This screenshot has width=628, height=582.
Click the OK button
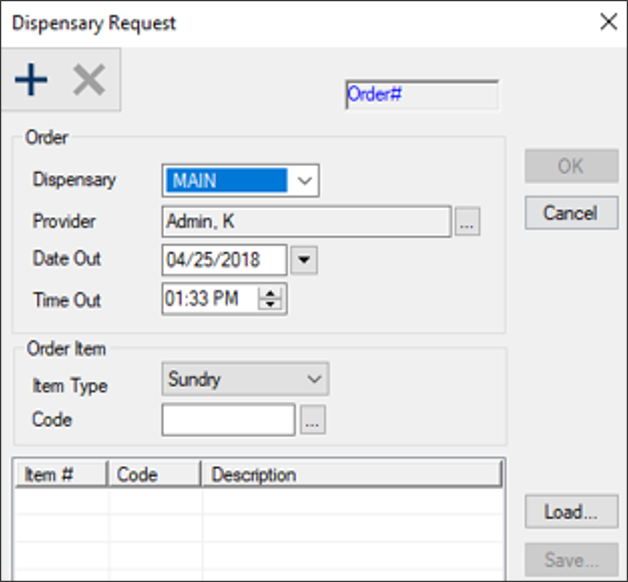(x=571, y=166)
